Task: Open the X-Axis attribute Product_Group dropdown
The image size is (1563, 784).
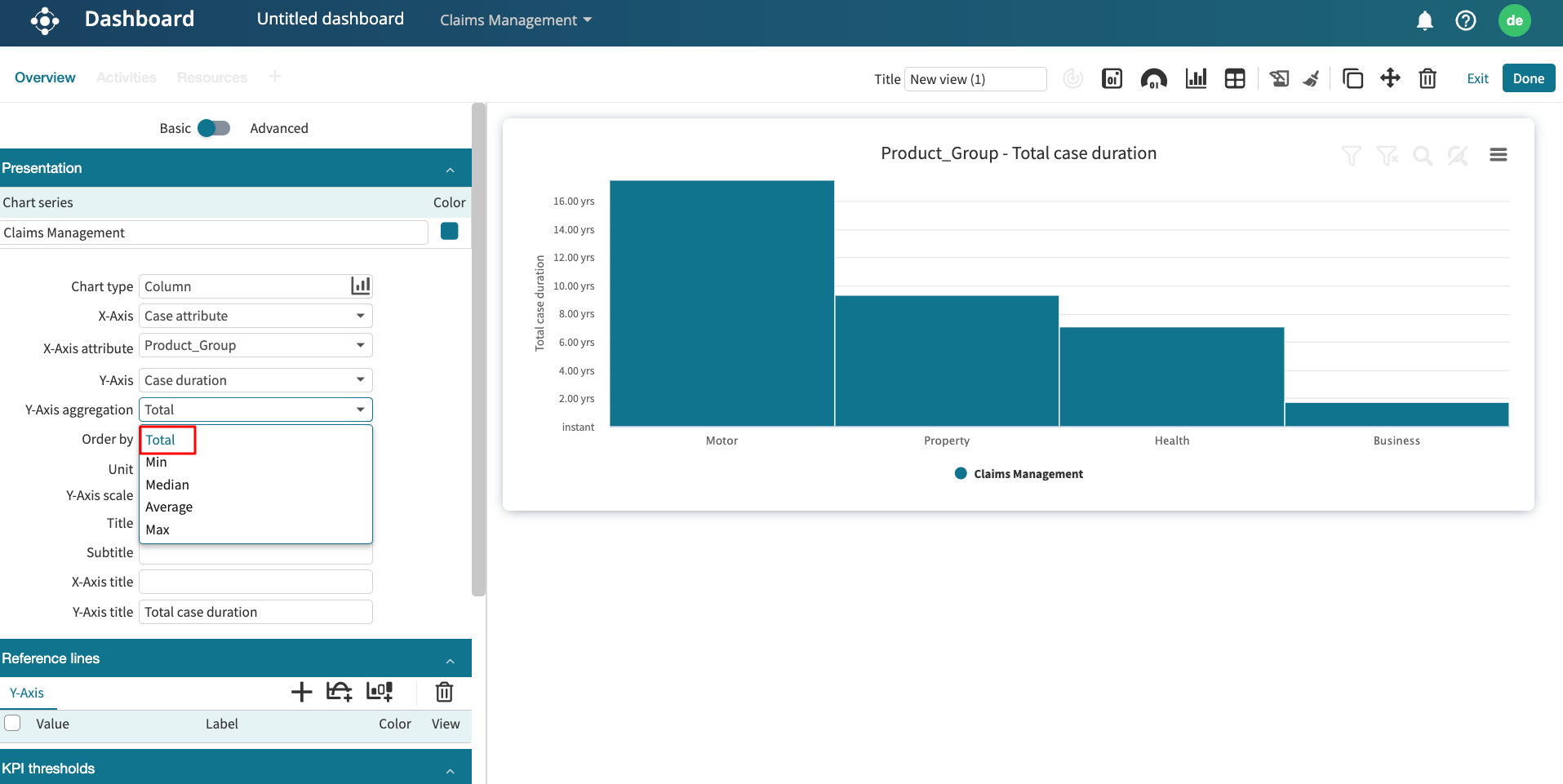Action: point(255,345)
